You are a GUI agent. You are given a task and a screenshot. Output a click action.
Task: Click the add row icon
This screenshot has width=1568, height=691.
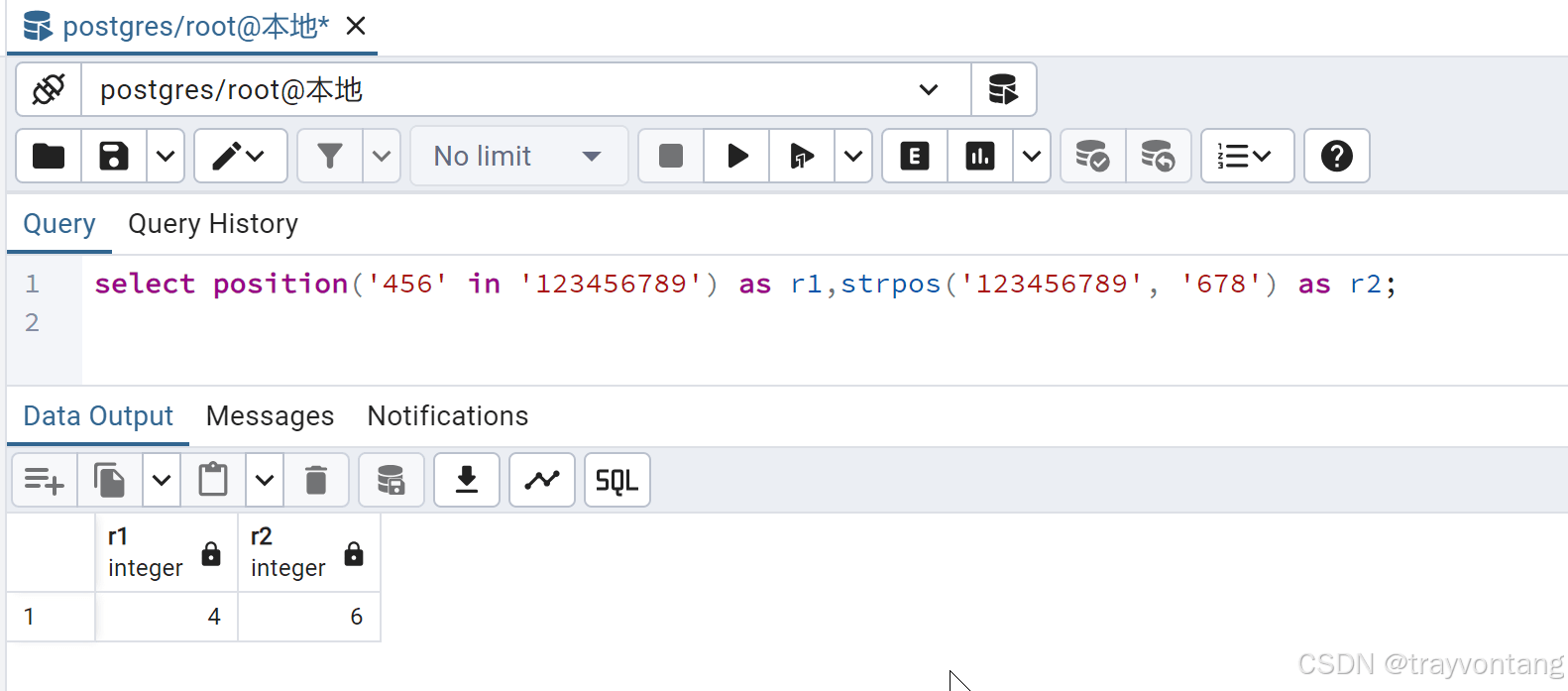click(x=45, y=480)
